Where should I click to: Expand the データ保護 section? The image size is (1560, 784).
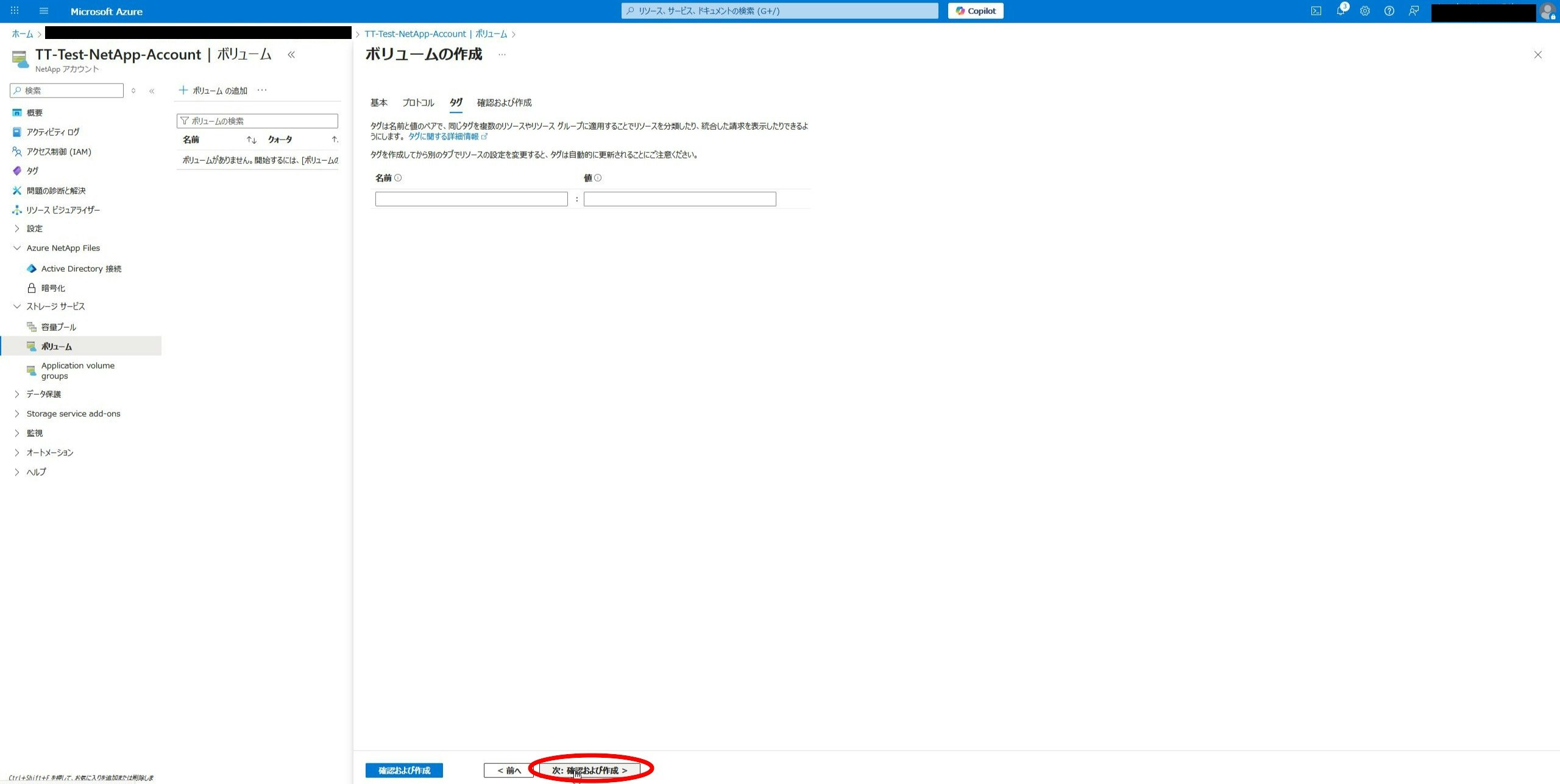[43, 394]
